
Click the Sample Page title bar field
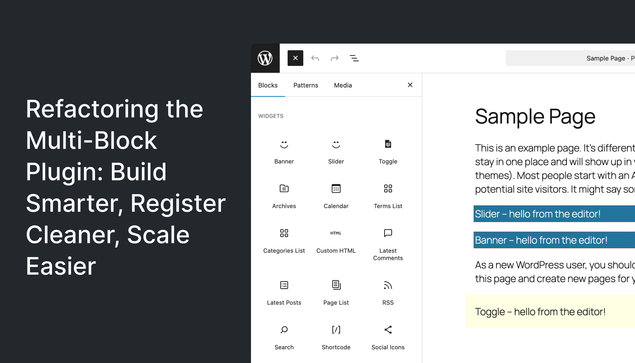click(x=570, y=58)
